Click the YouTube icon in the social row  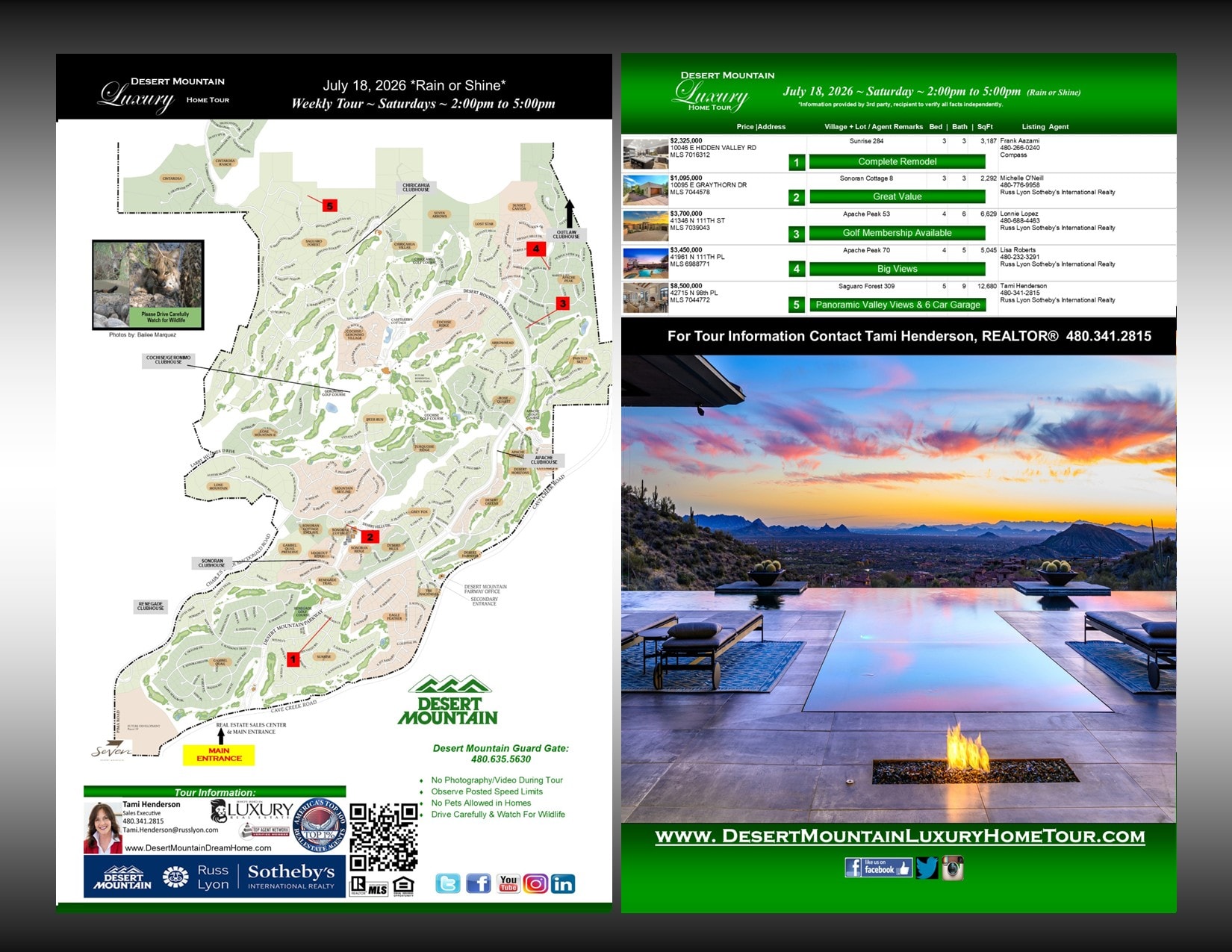click(x=508, y=884)
